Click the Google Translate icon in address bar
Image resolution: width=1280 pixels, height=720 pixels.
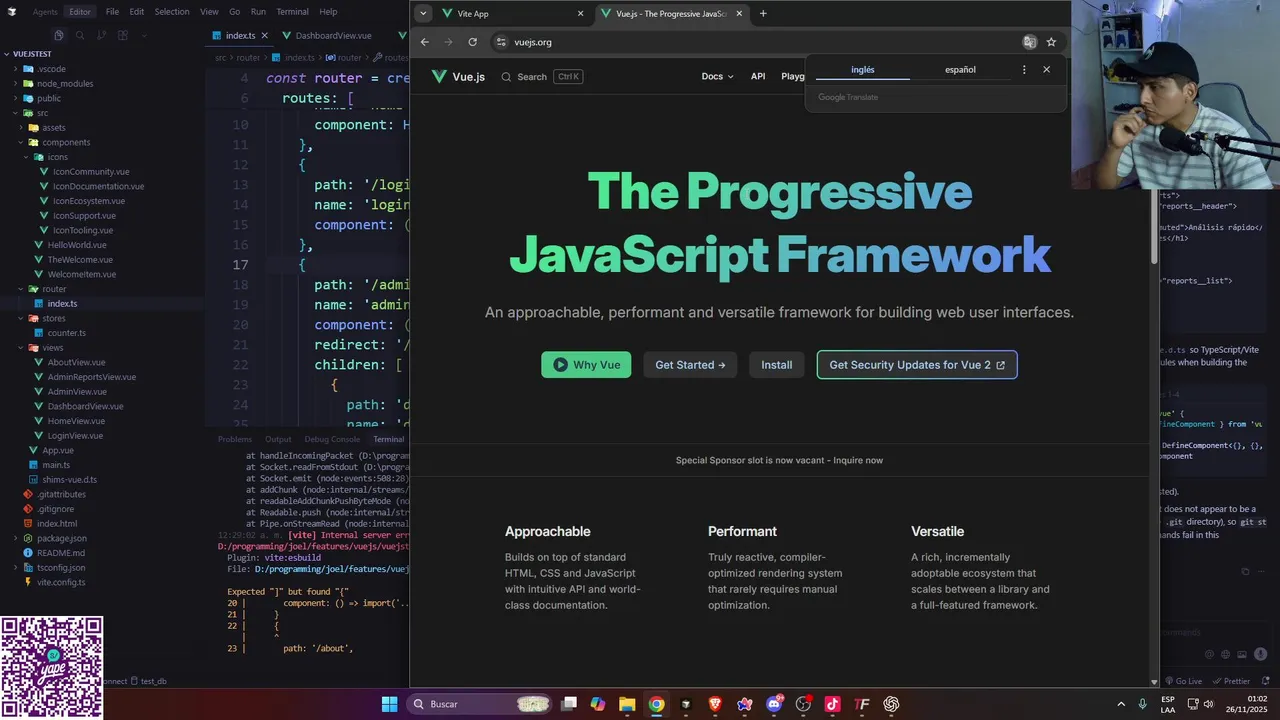pos(1029,42)
